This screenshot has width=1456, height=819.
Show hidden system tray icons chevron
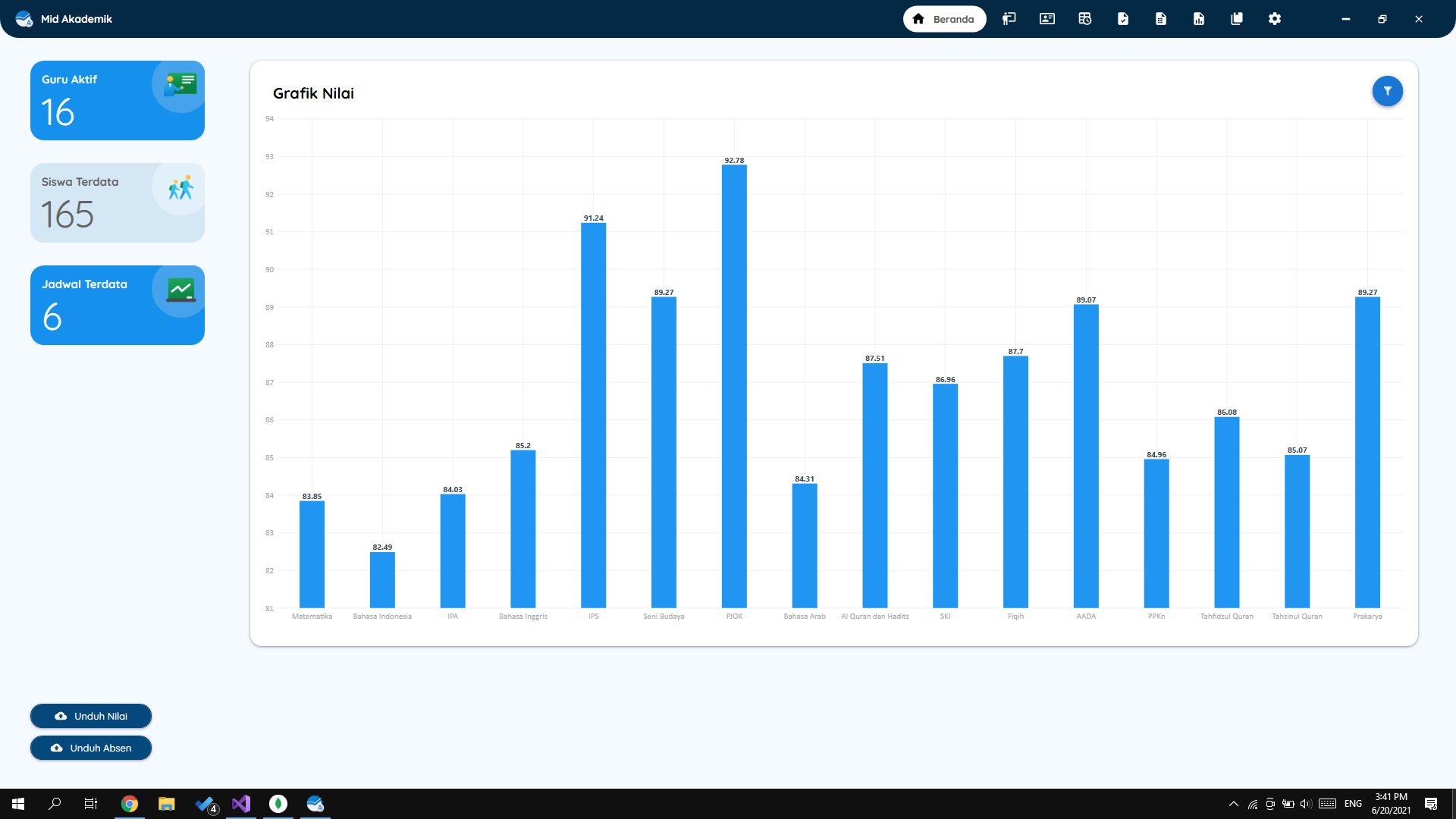(1233, 804)
